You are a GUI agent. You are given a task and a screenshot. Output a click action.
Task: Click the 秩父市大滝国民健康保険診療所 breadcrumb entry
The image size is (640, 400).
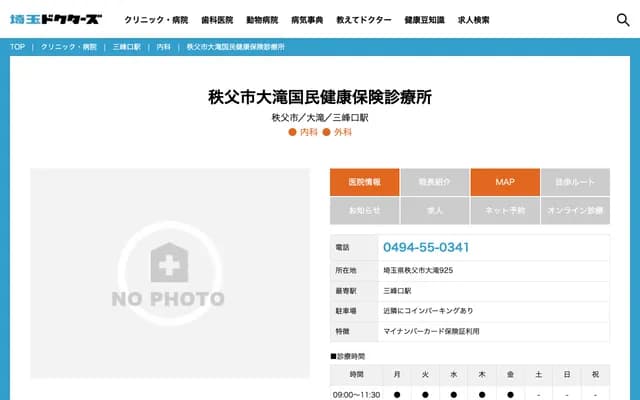236,47
